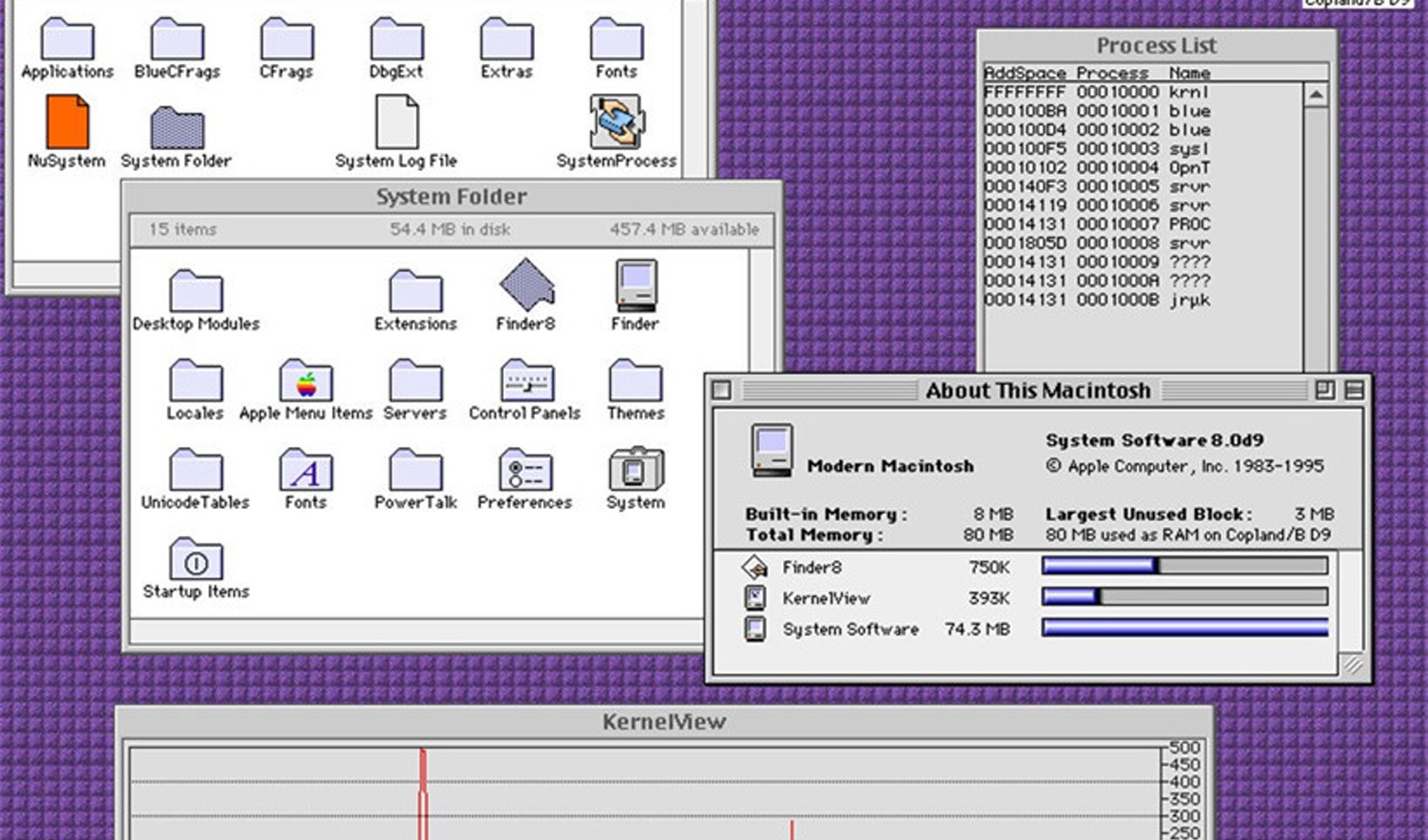Open the DbgExt folder
The height and width of the screenshot is (840, 1428).
pyautogui.click(x=396, y=38)
